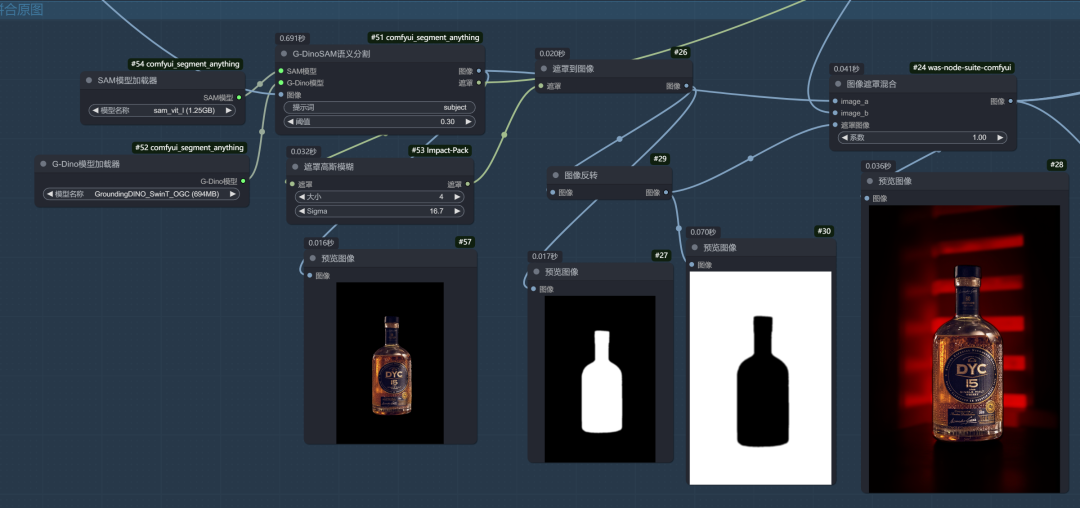The height and width of the screenshot is (508, 1080).
Task: Click the 遮罩 input port on 遮罩到图像
Action: click(541, 86)
